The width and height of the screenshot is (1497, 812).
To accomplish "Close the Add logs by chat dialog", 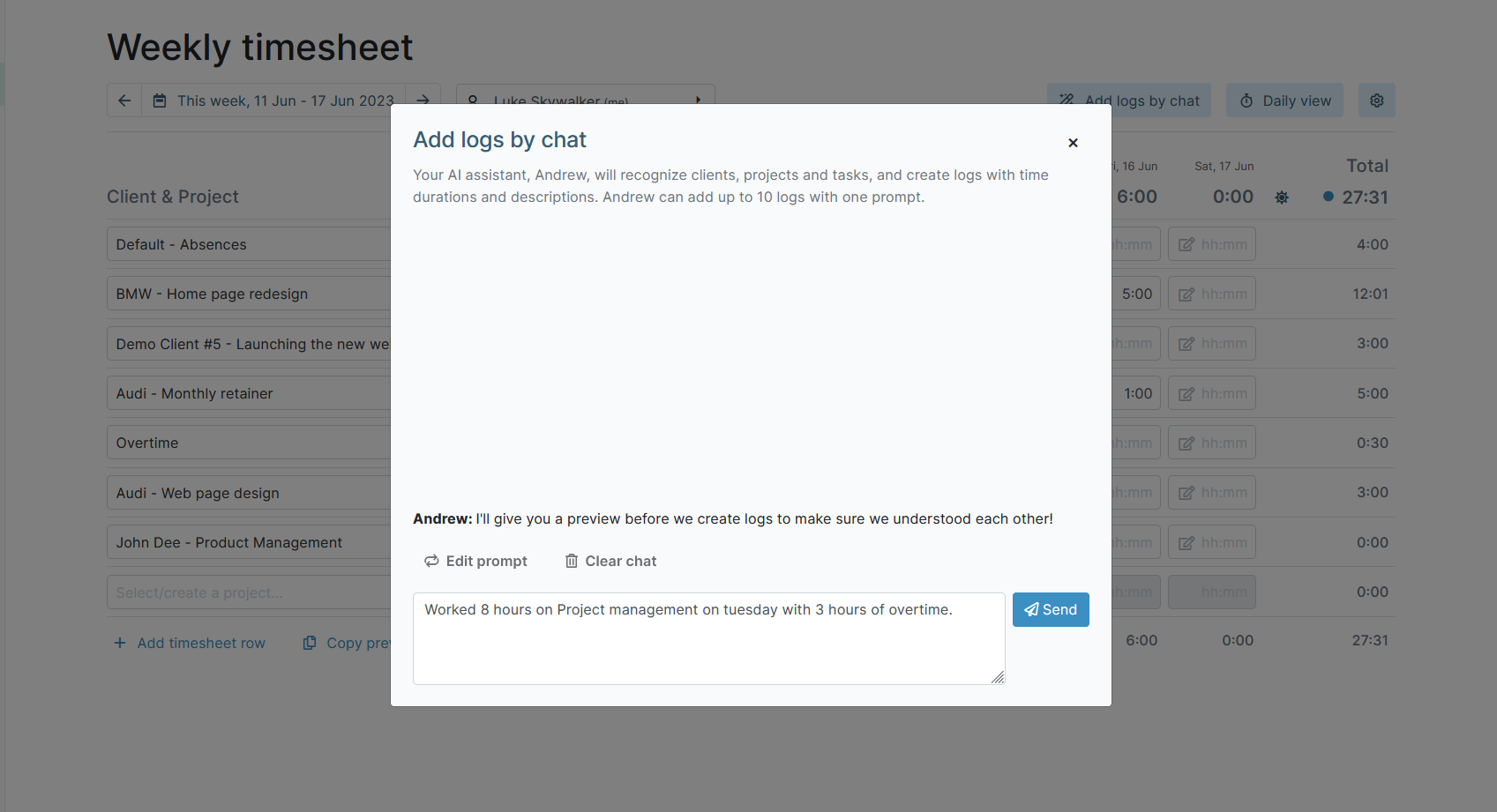I will (1073, 143).
